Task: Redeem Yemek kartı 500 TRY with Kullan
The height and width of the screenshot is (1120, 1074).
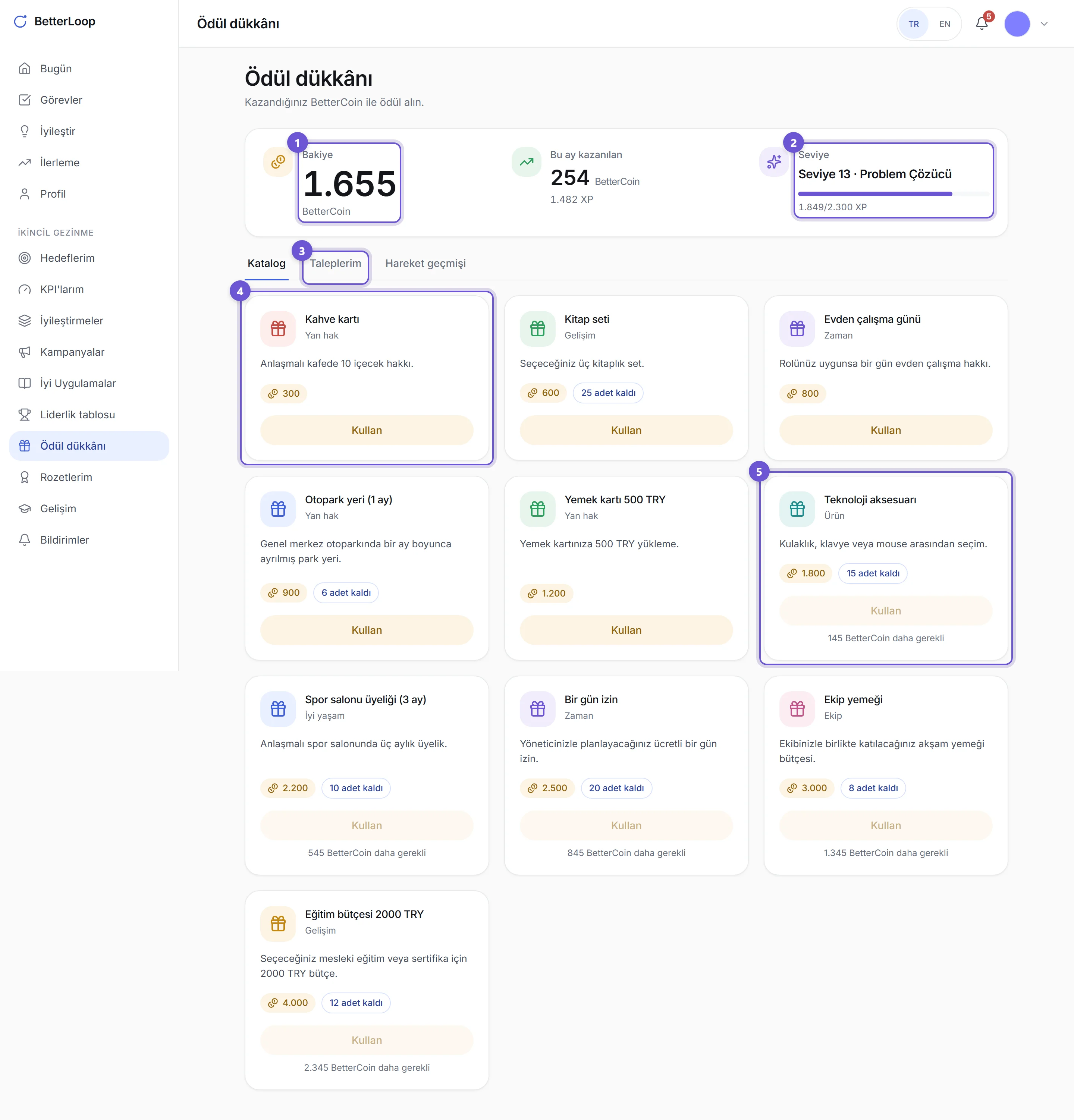Action: click(626, 630)
